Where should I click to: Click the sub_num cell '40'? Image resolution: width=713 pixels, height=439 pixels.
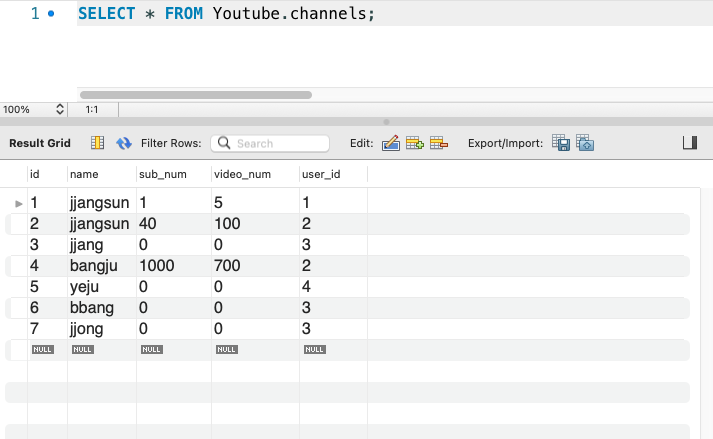coord(148,224)
